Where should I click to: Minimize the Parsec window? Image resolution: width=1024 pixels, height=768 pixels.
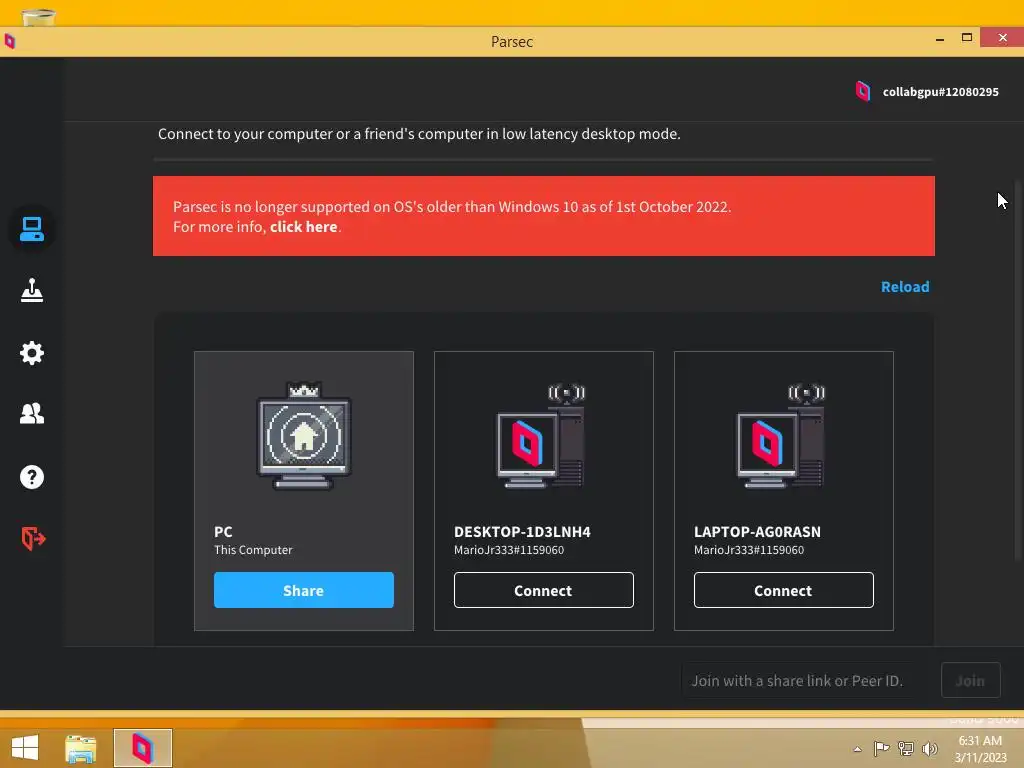[x=940, y=39]
